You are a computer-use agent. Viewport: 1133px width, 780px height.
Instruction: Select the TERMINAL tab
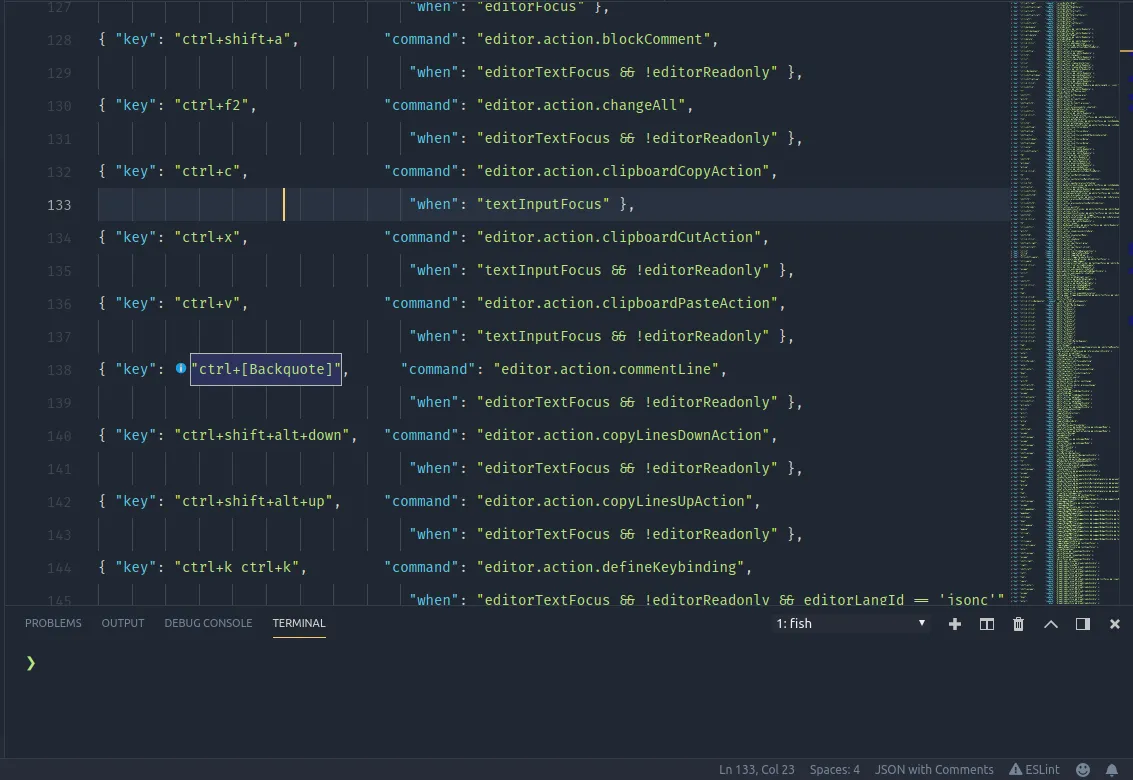299,623
